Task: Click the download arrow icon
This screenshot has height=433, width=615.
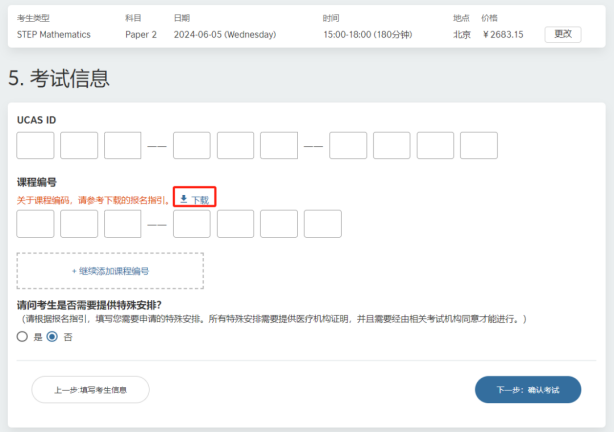Action: (184, 199)
